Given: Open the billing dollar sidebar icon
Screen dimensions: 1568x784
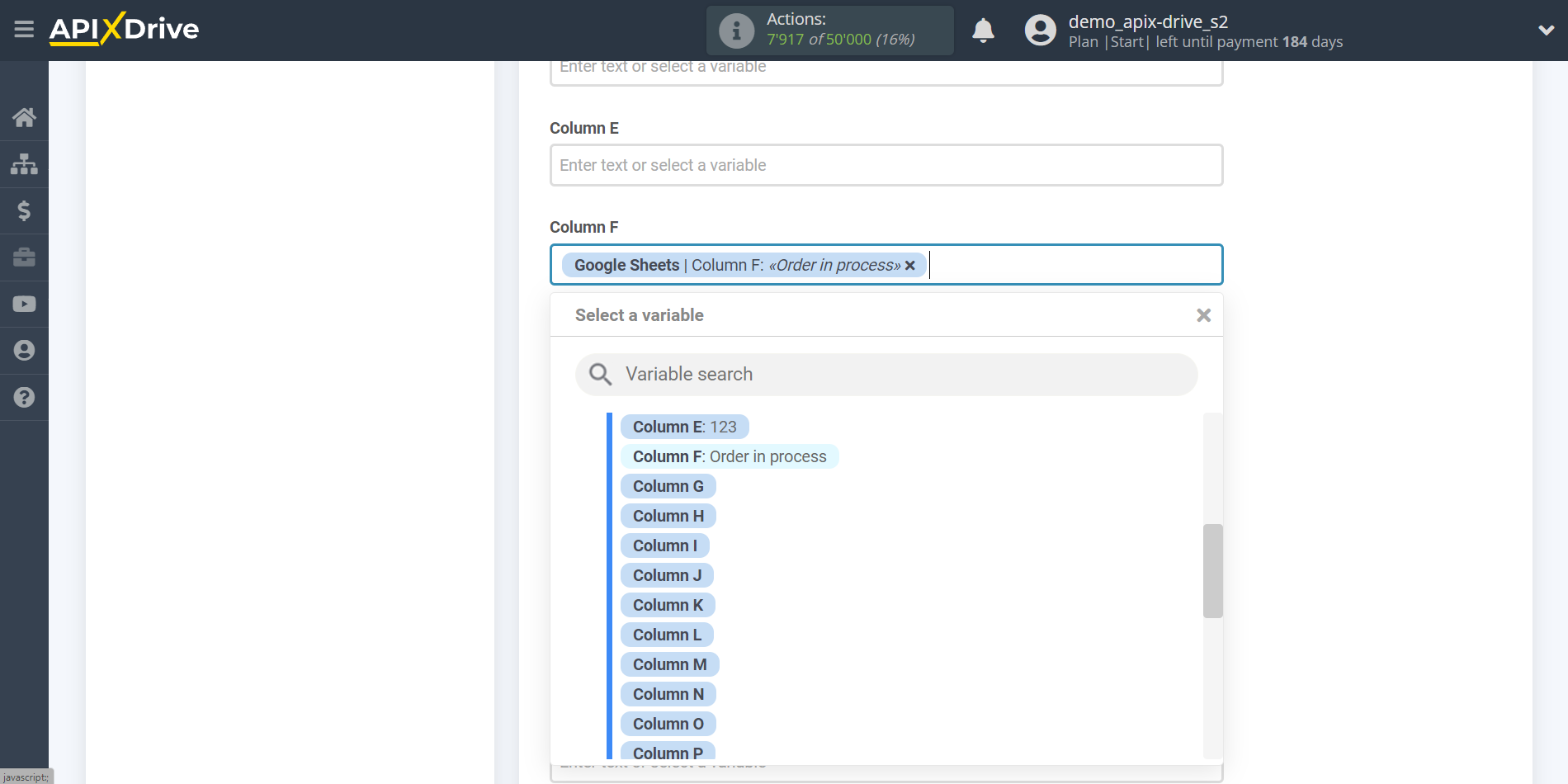Looking at the screenshot, I should tap(24, 210).
